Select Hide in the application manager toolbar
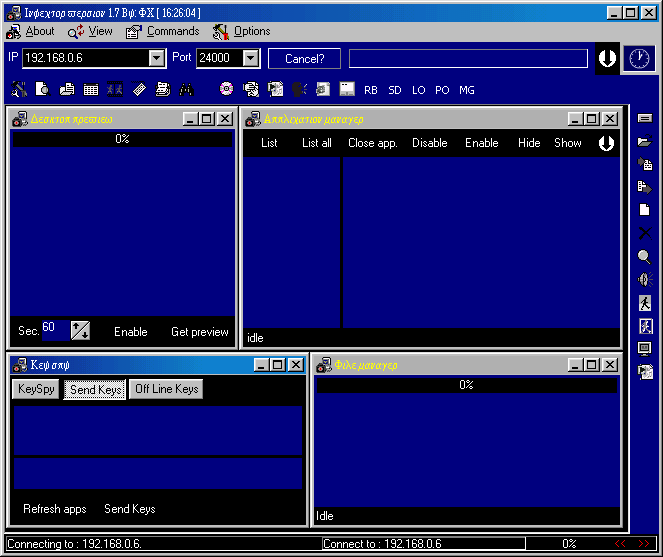This screenshot has height=557, width=663. pyautogui.click(x=529, y=143)
